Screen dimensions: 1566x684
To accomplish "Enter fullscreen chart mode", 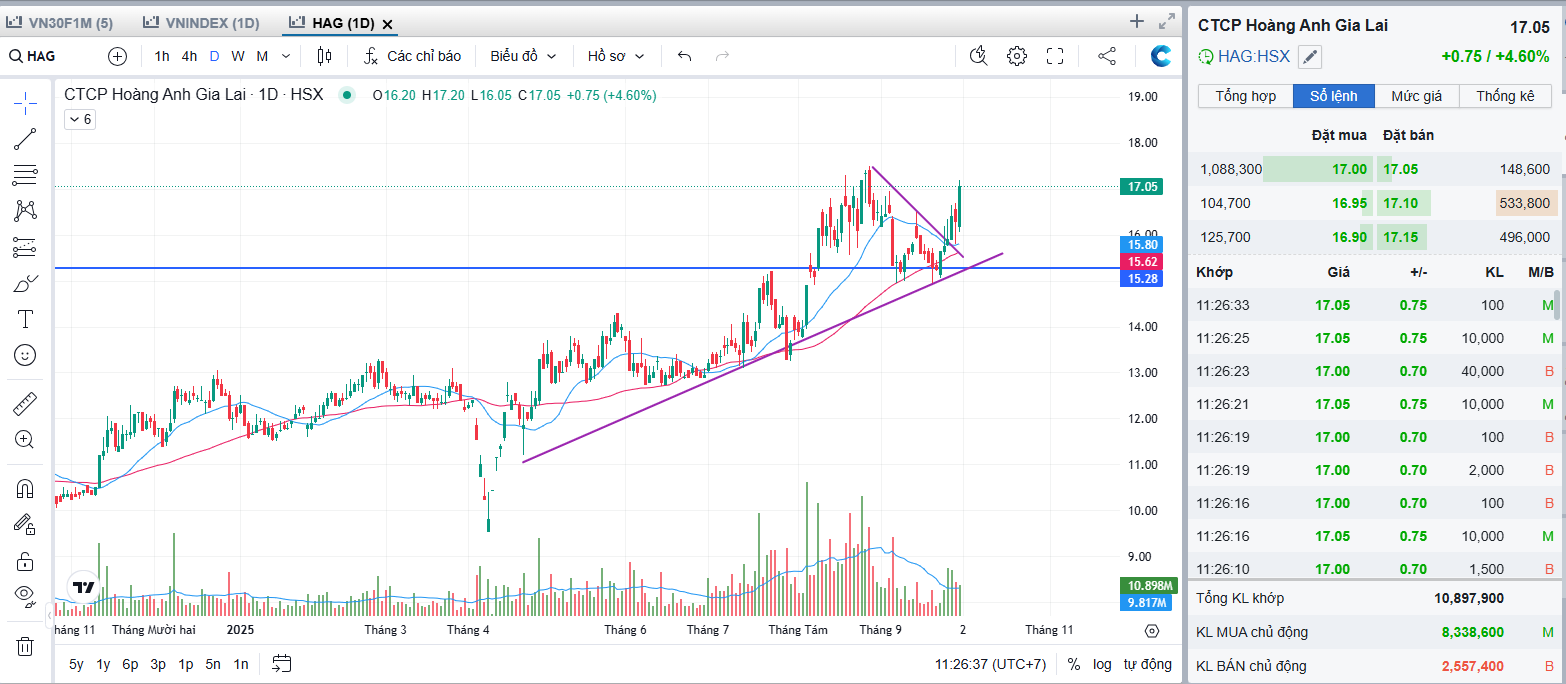I will (1054, 56).
